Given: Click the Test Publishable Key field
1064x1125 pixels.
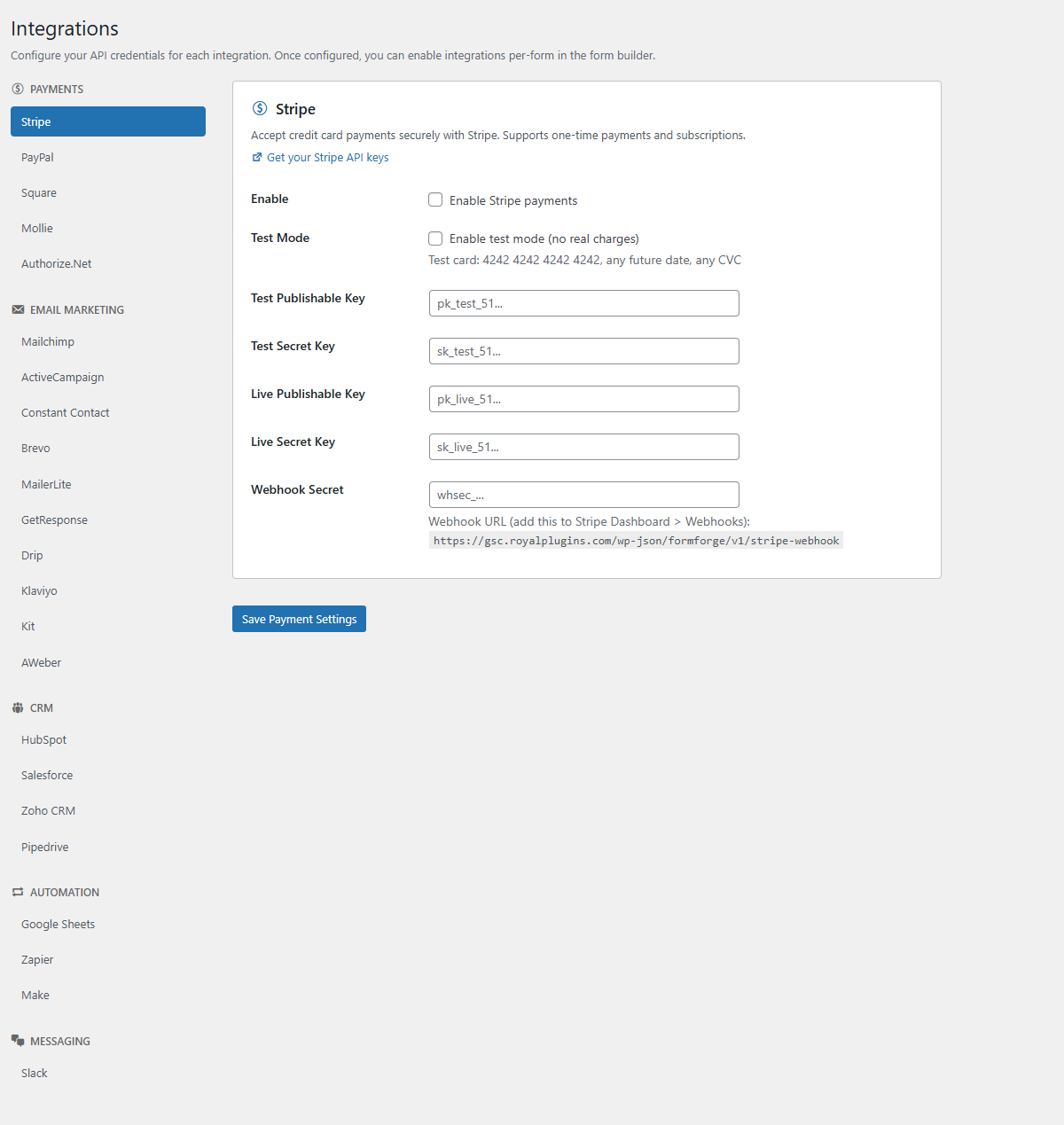Looking at the screenshot, I should pyautogui.click(x=583, y=303).
